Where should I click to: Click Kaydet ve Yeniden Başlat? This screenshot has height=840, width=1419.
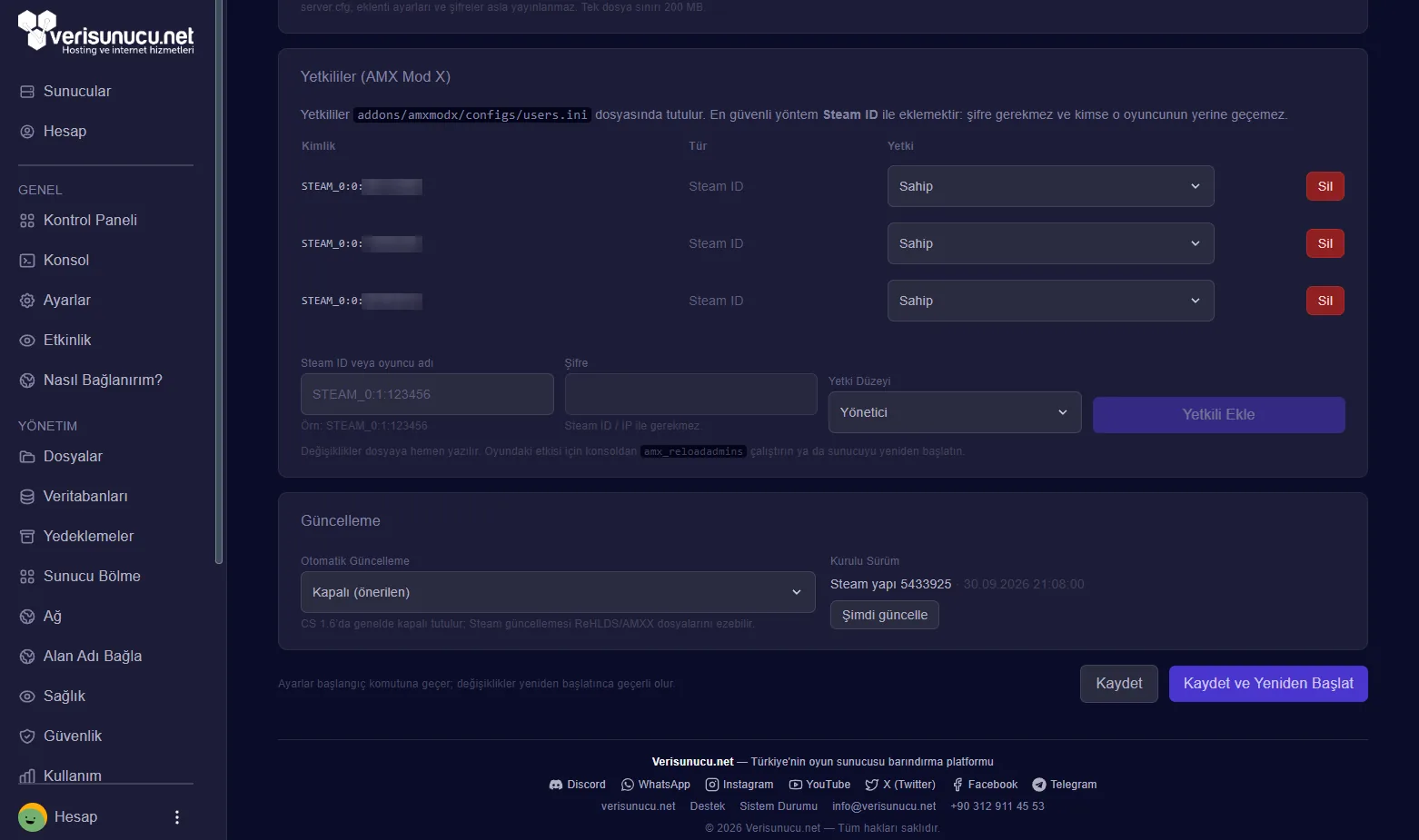1268,684
